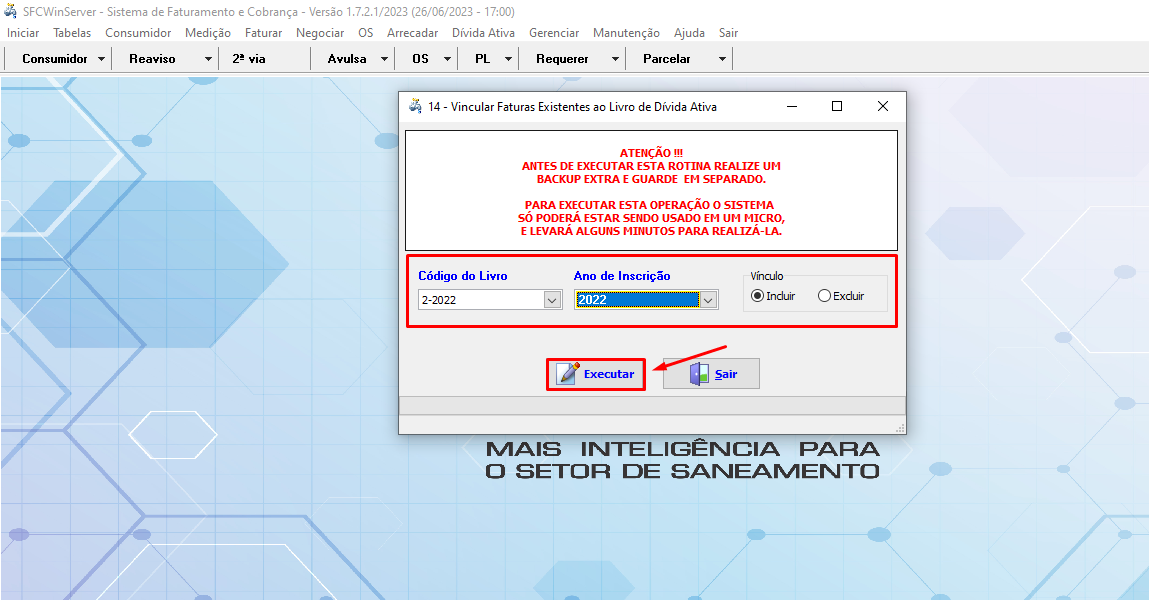Open the Dívida Ativa menu
The height and width of the screenshot is (600, 1149).
pos(483,33)
